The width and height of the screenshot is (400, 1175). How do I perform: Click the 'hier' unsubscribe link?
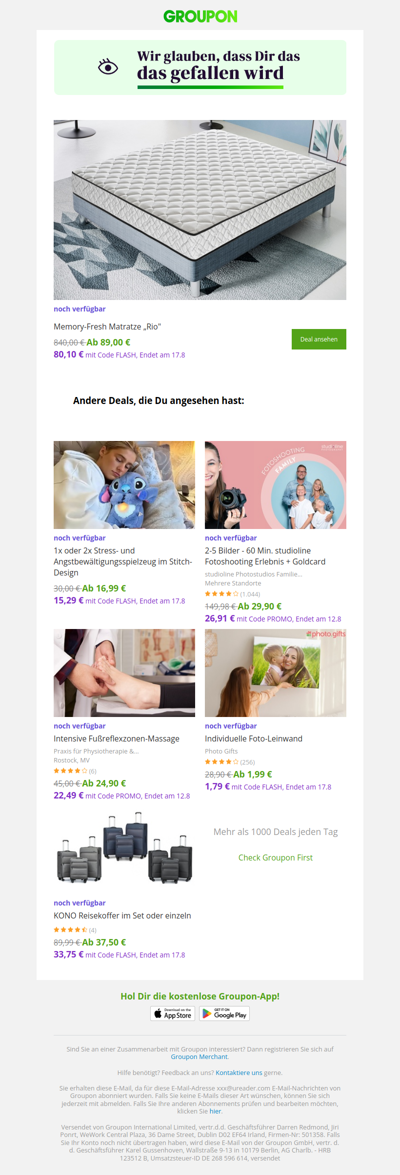click(216, 1111)
